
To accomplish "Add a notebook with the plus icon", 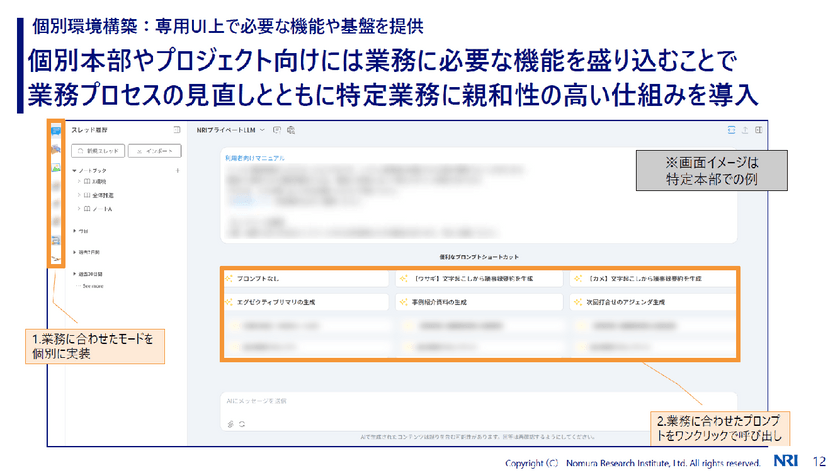I will pyautogui.click(x=177, y=171).
